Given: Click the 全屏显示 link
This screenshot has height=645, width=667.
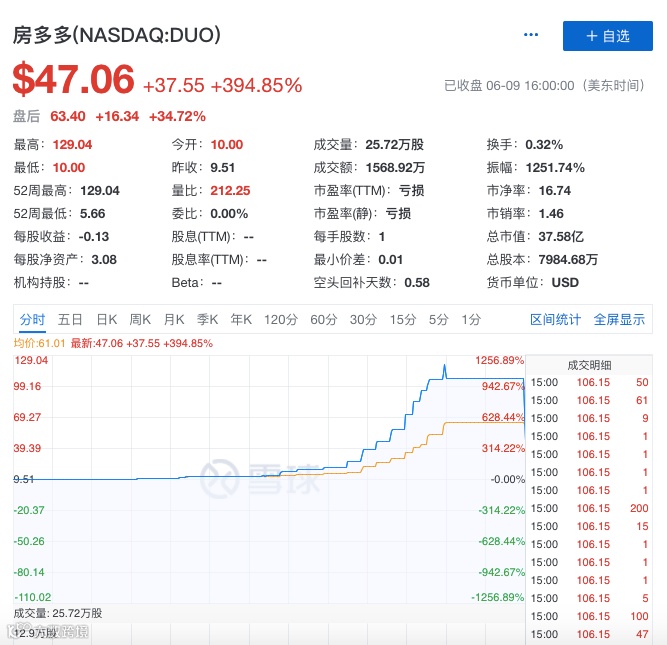Looking at the screenshot, I should point(619,320).
